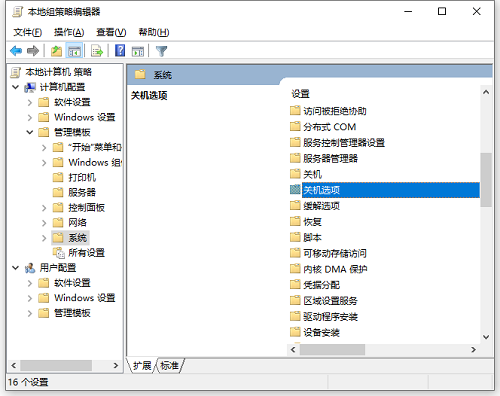Click left arrow of list horizontal scrollbar
This screenshot has height=396, width=500.
[x=293, y=350]
